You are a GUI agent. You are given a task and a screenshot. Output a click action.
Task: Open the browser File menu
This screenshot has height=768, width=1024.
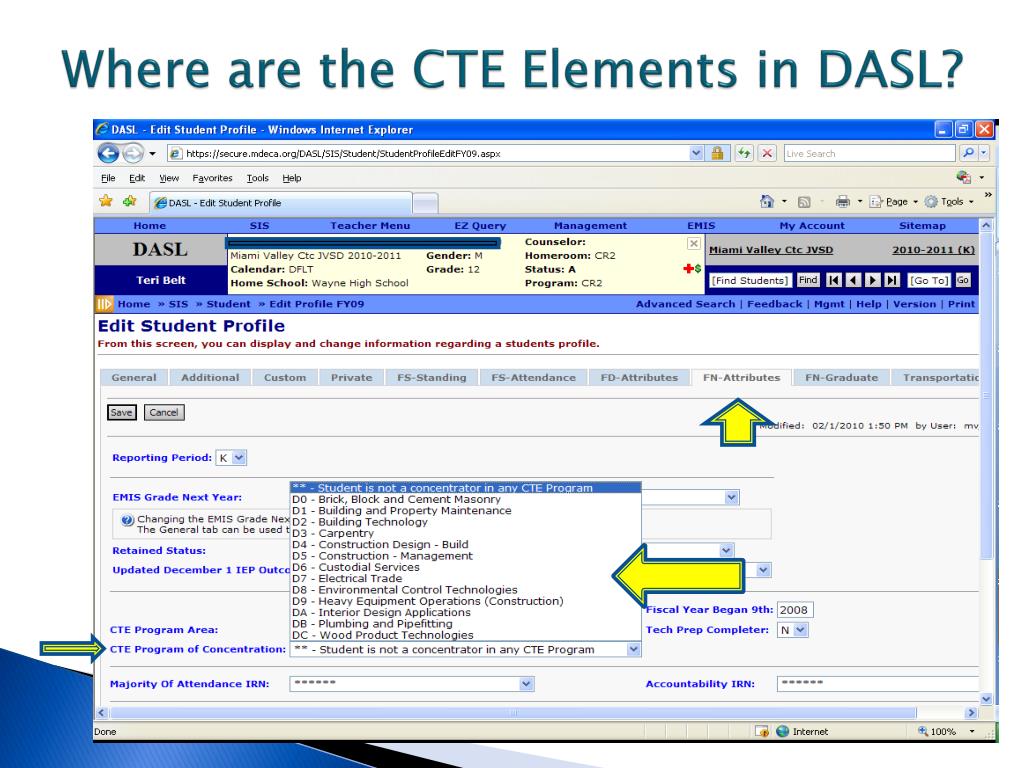[x=108, y=178]
